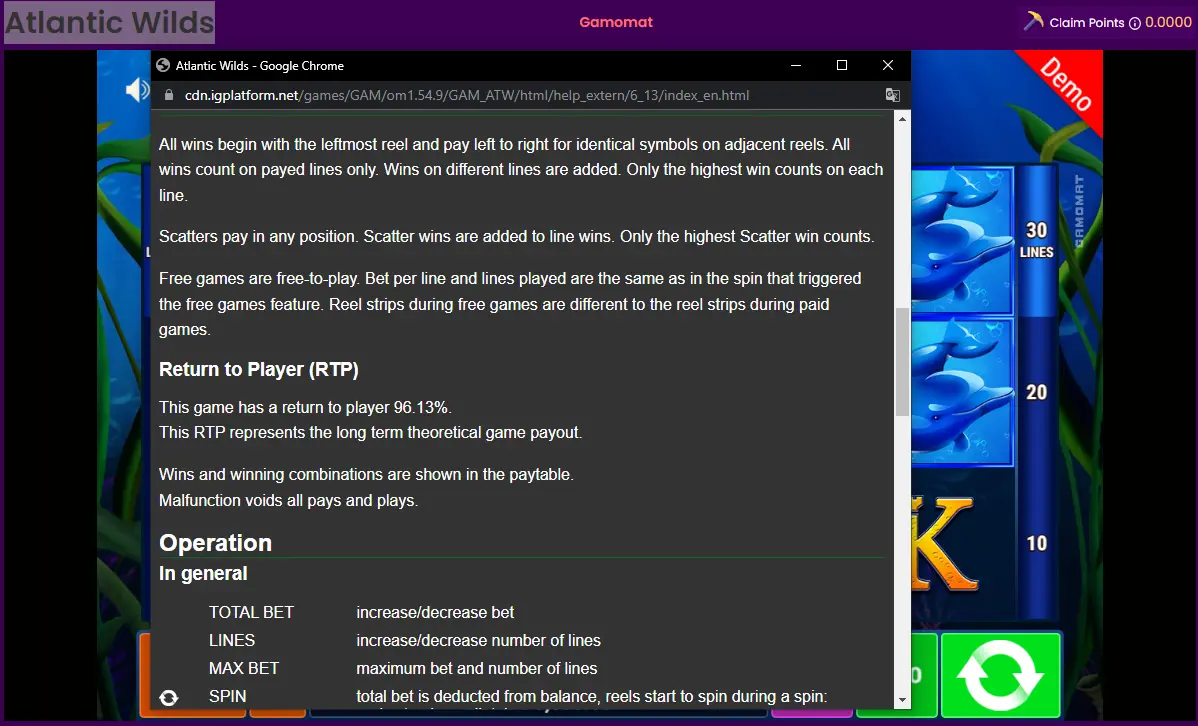The height and width of the screenshot is (726, 1198).
Task: Click the Return to Player (RTP) heading
Action: coord(258,370)
